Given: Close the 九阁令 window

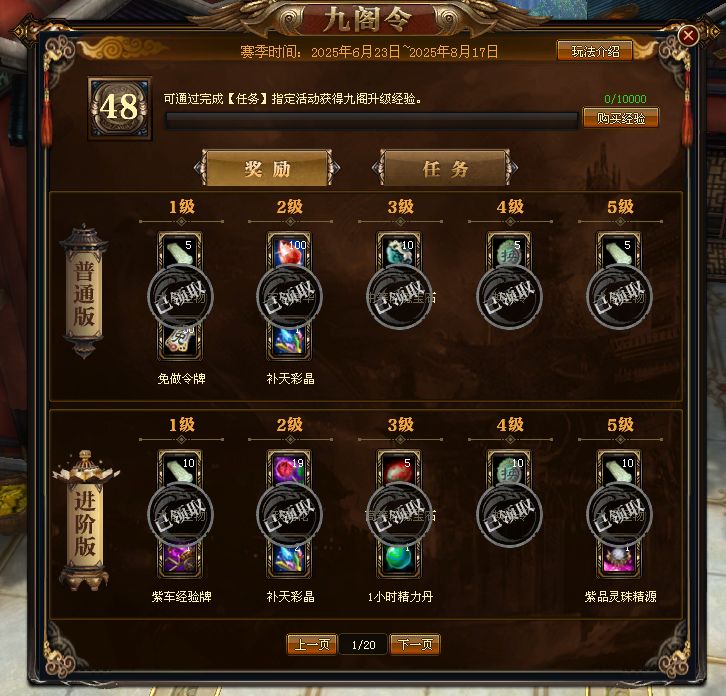Looking at the screenshot, I should click(x=688, y=35).
